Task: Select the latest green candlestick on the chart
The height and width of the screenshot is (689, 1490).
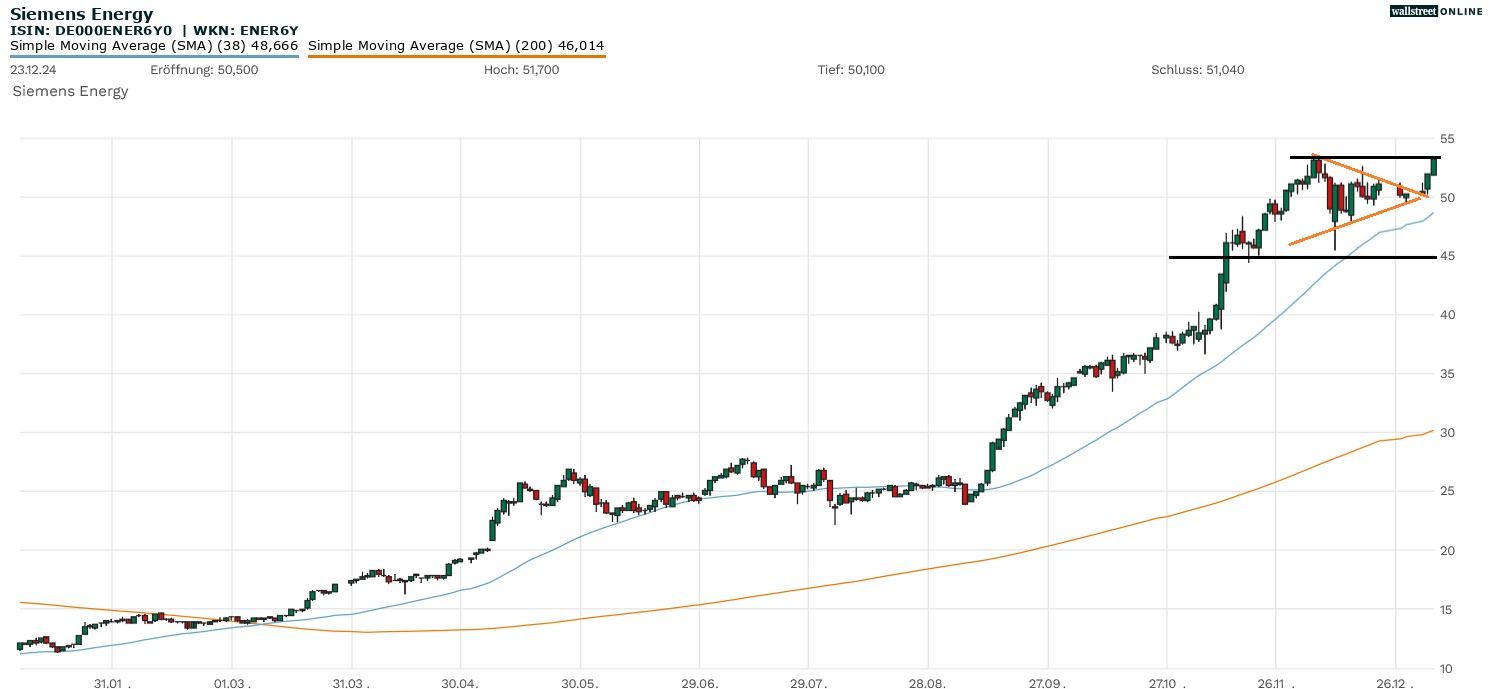Action: [x=1433, y=165]
